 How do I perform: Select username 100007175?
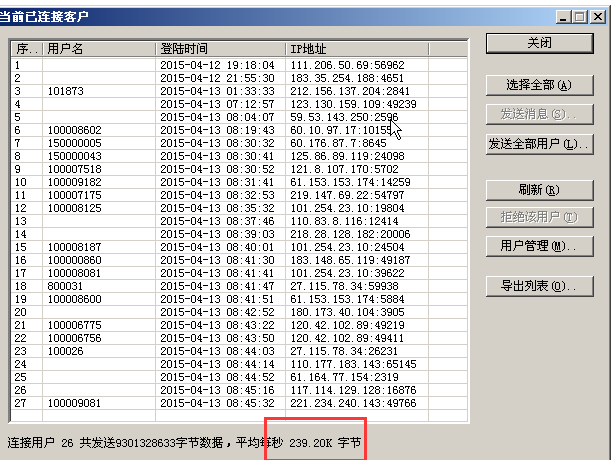(x=75, y=195)
